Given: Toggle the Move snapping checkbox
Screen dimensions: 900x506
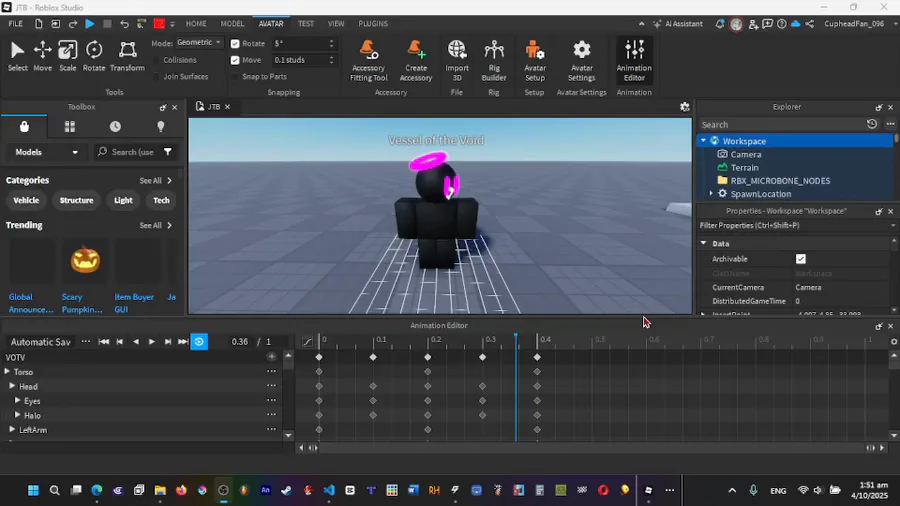Looking at the screenshot, I should pyautogui.click(x=235, y=60).
